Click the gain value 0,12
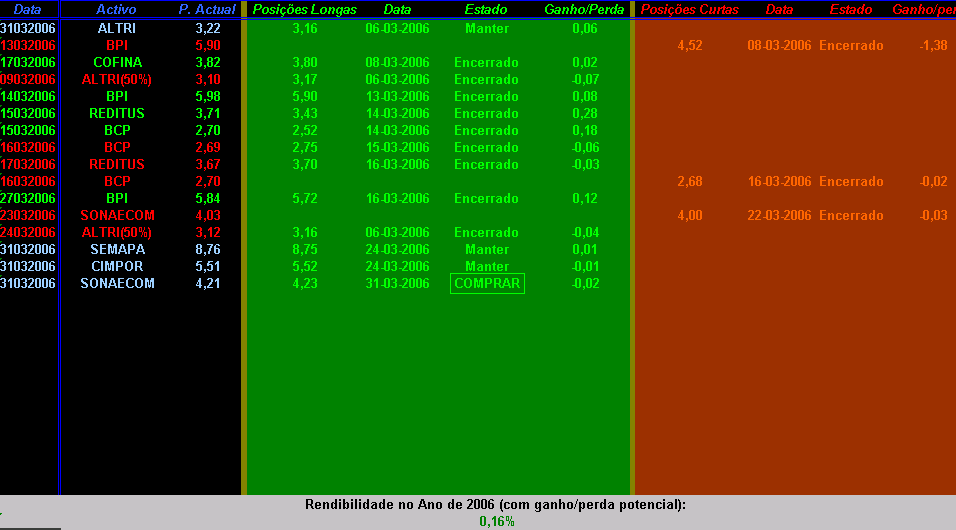The width and height of the screenshot is (956, 530). (x=585, y=198)
